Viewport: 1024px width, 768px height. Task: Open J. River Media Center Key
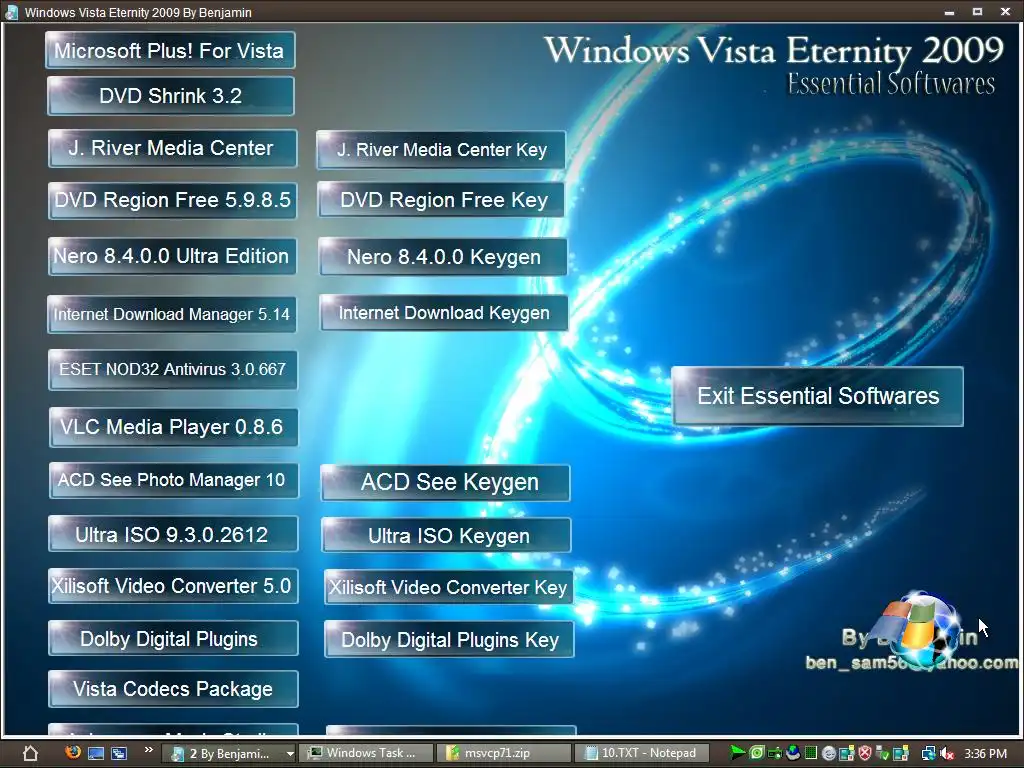(x=441, y=150)
